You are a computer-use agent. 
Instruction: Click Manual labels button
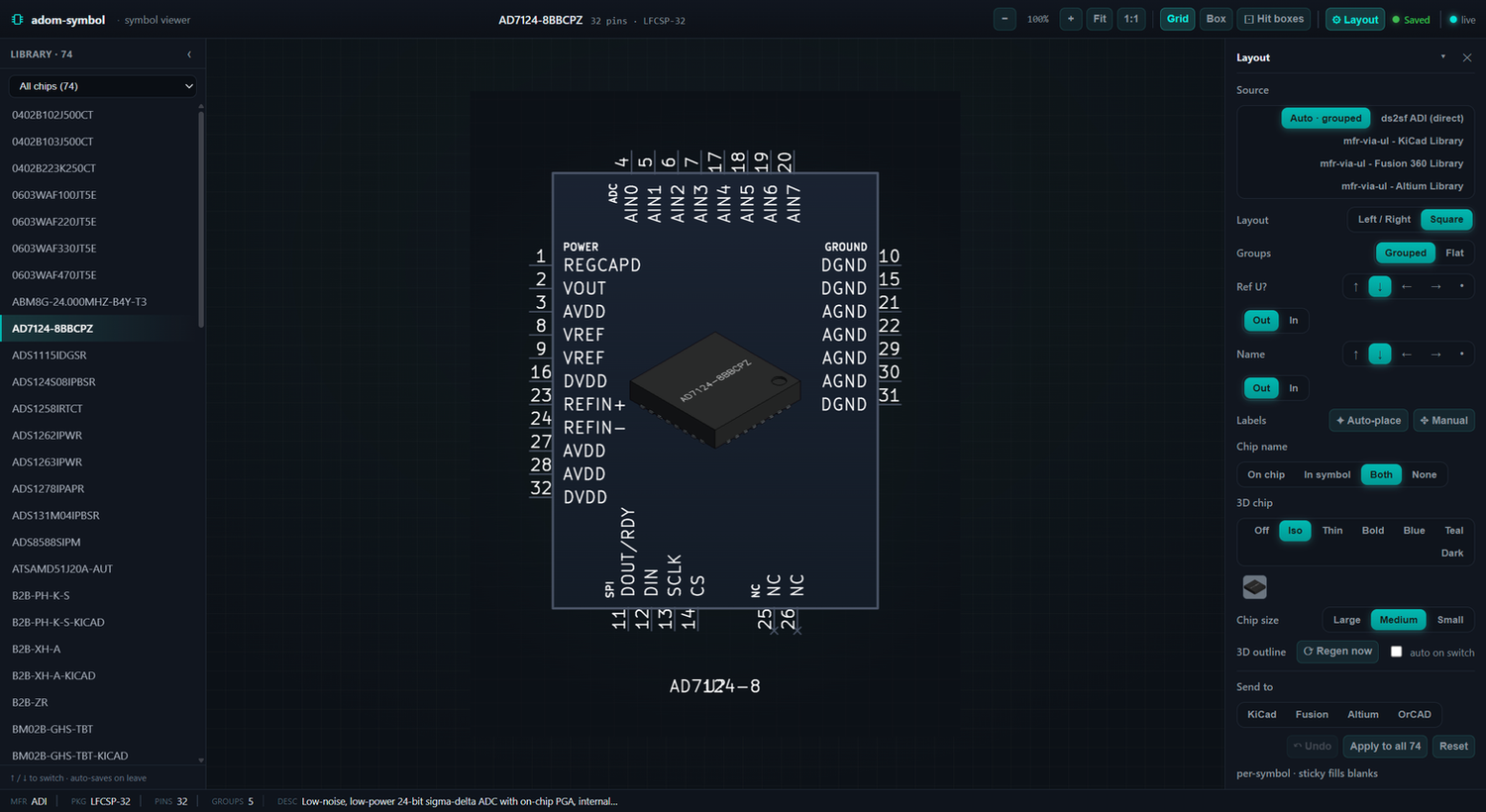coord(1443,421)
